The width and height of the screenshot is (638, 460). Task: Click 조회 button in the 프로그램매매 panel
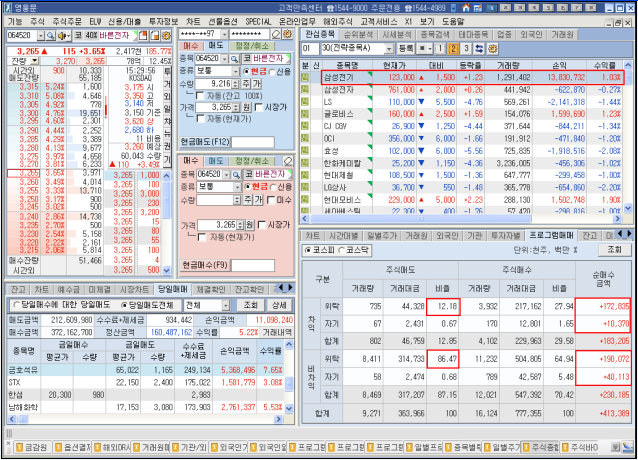click(x=614, y=250)
